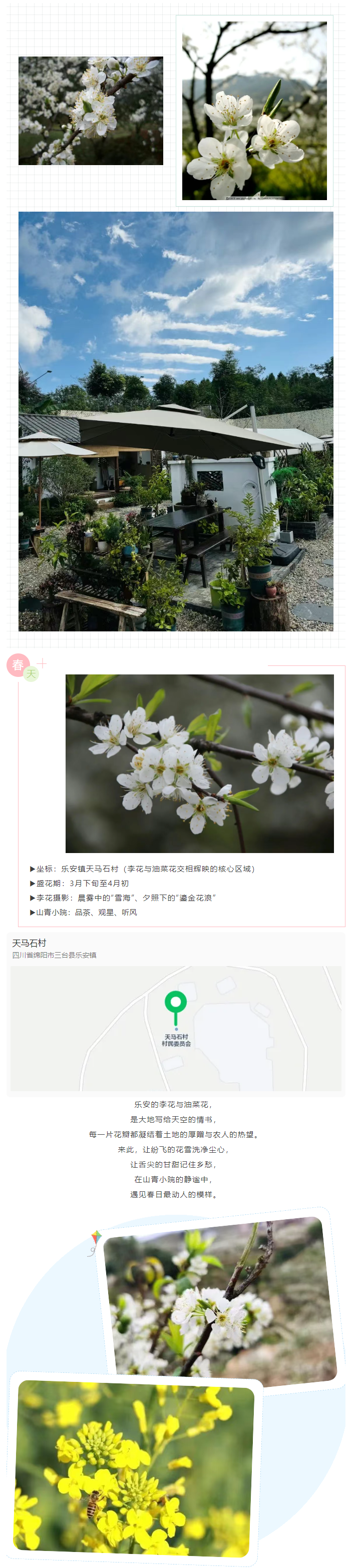Click the gray map preview area

(176, 1028)
